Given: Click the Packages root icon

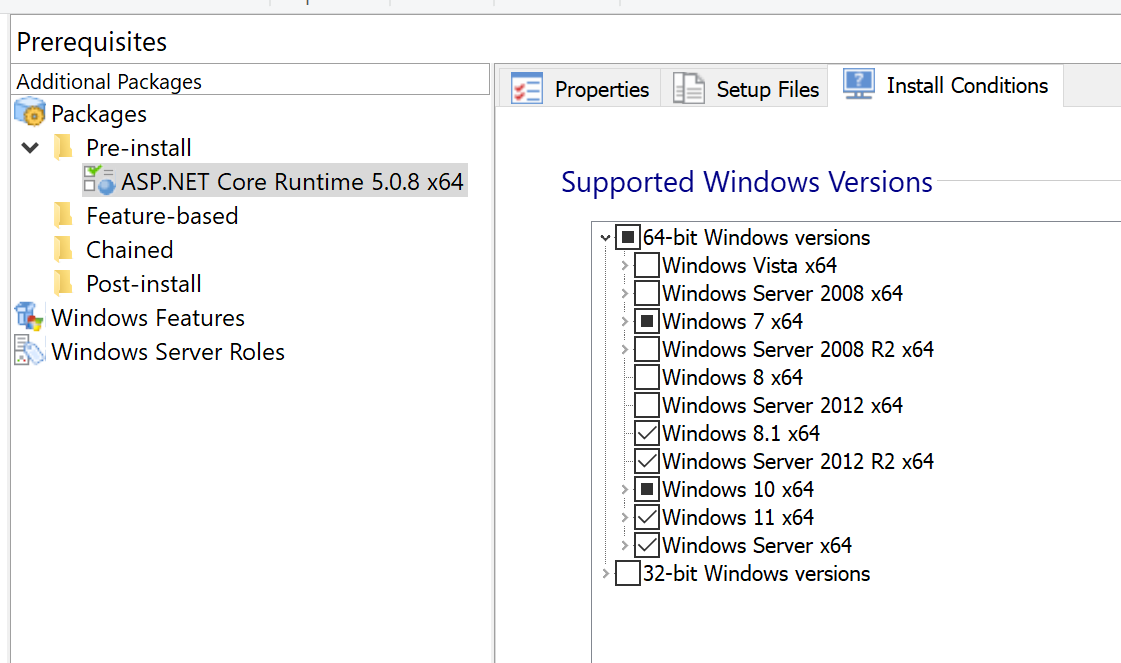Looking at the screenshot, I should pos(29,113).
